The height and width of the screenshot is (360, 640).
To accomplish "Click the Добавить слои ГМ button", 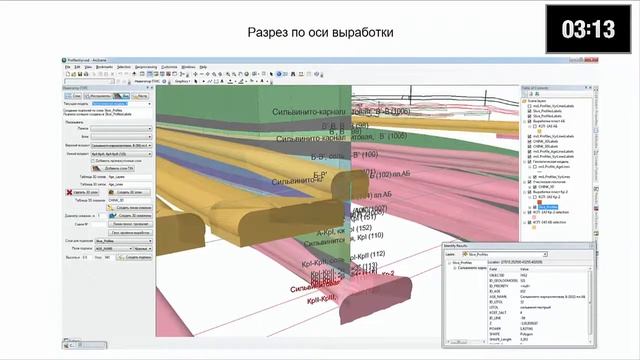I will coord(113,169).
